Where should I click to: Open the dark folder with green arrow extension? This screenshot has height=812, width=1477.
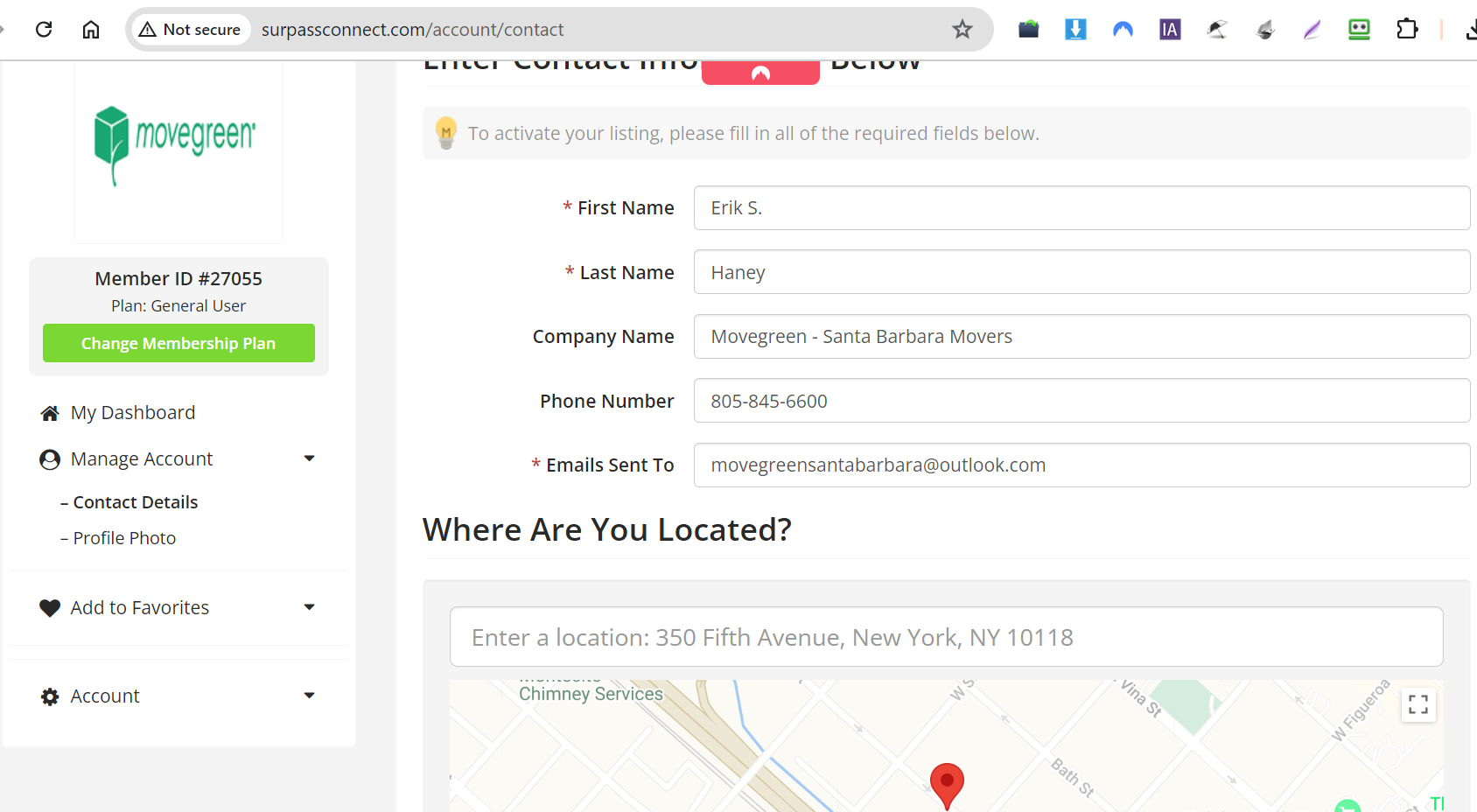point(1028,30)
